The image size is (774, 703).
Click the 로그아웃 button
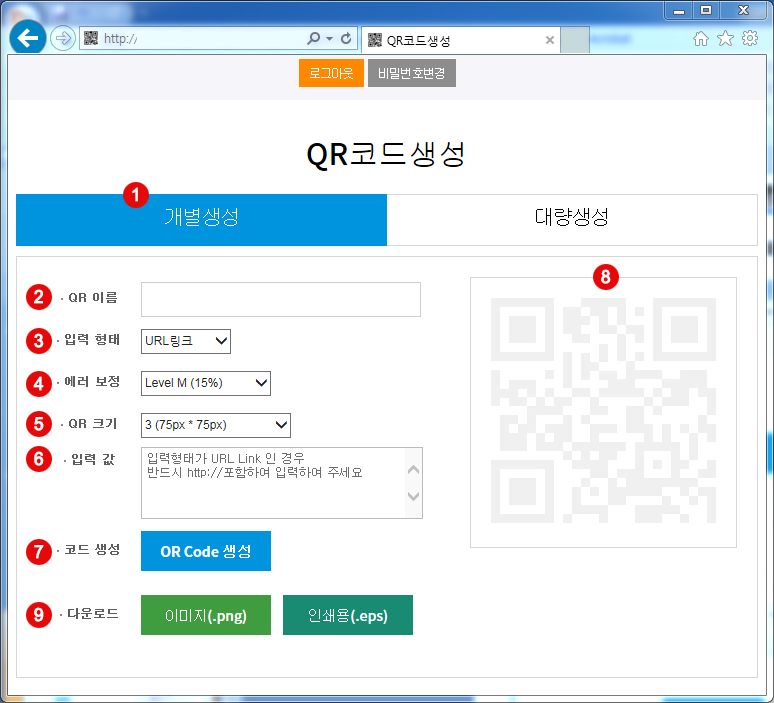[331, 73]
